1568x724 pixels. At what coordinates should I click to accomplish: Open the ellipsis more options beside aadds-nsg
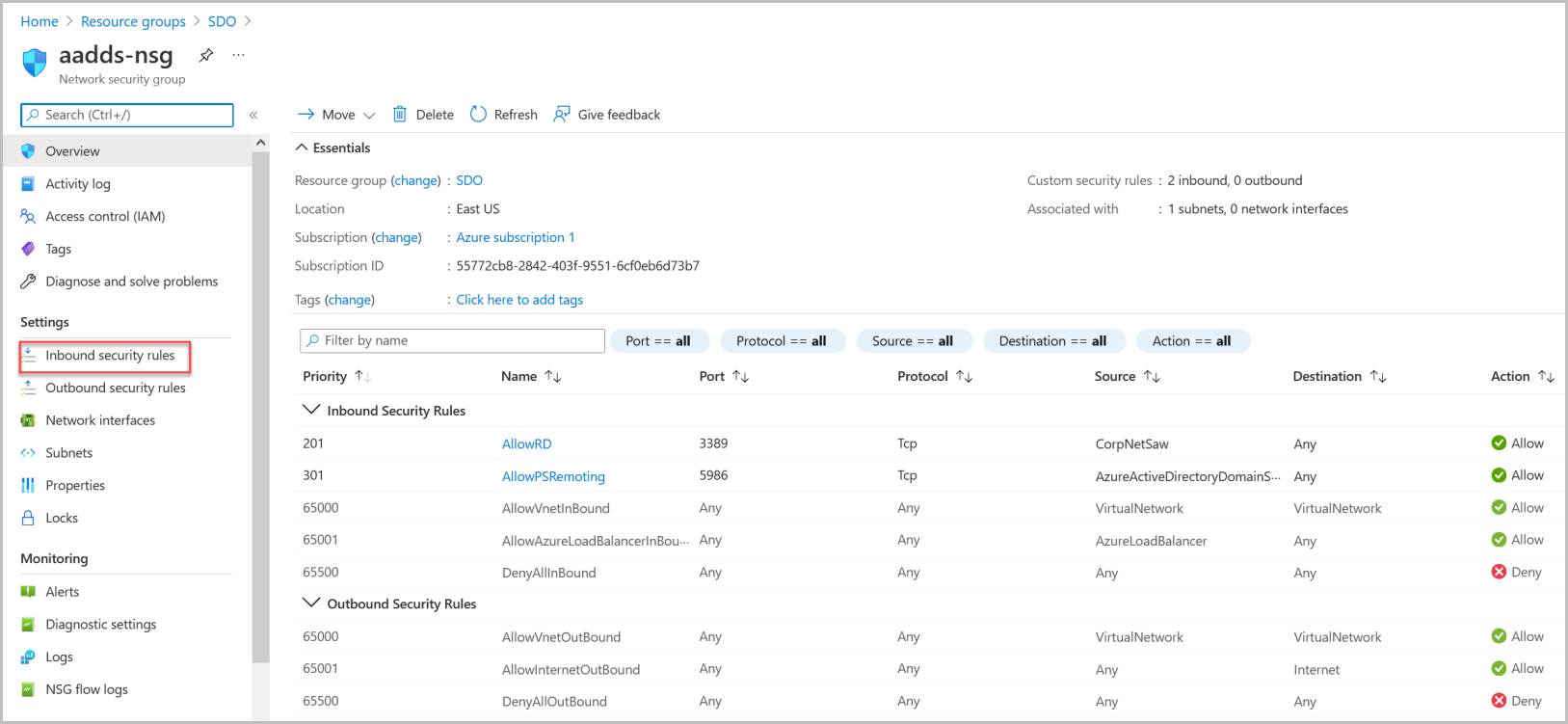pyautogui.click(x=238, y=55)
